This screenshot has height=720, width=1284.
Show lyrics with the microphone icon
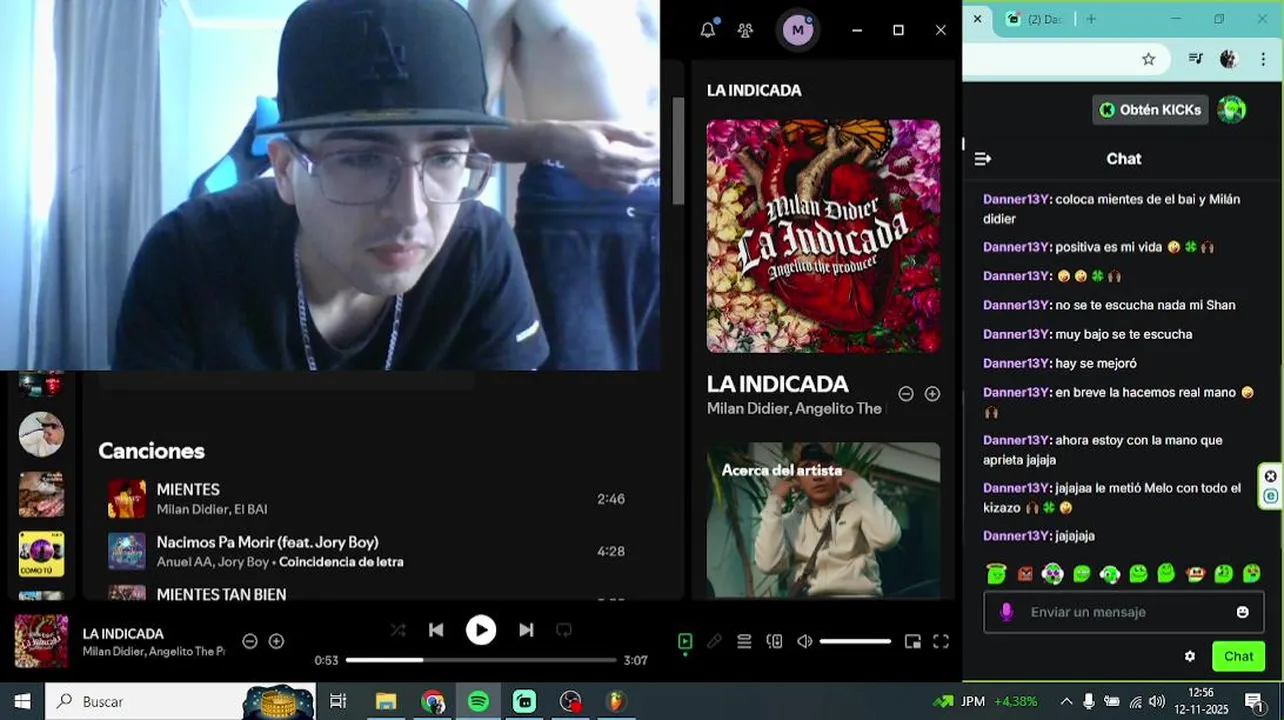(714, 641)
